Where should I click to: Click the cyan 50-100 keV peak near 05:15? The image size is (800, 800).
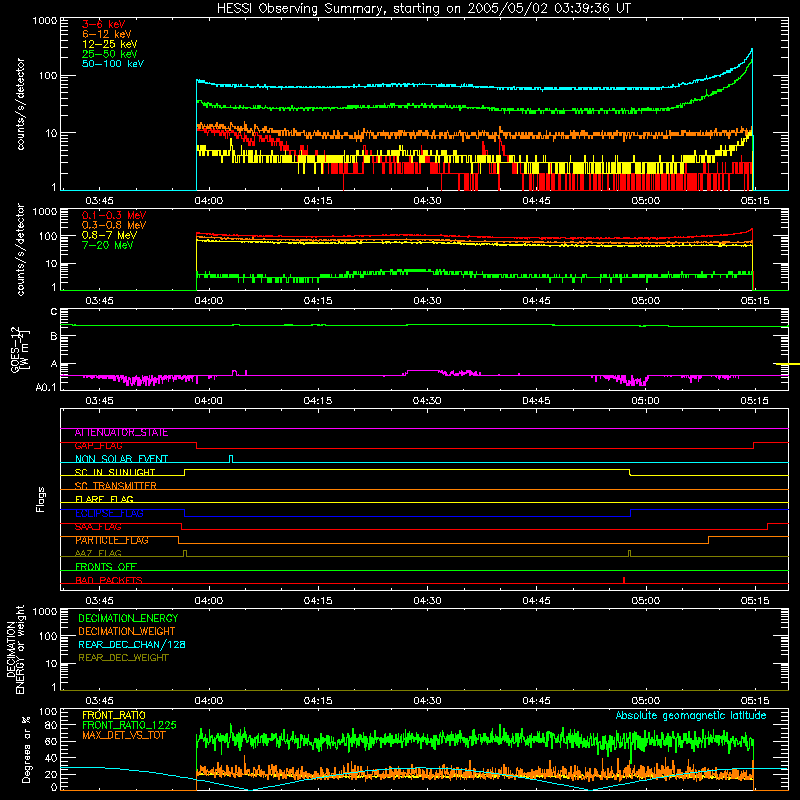[x=752, y=50]
